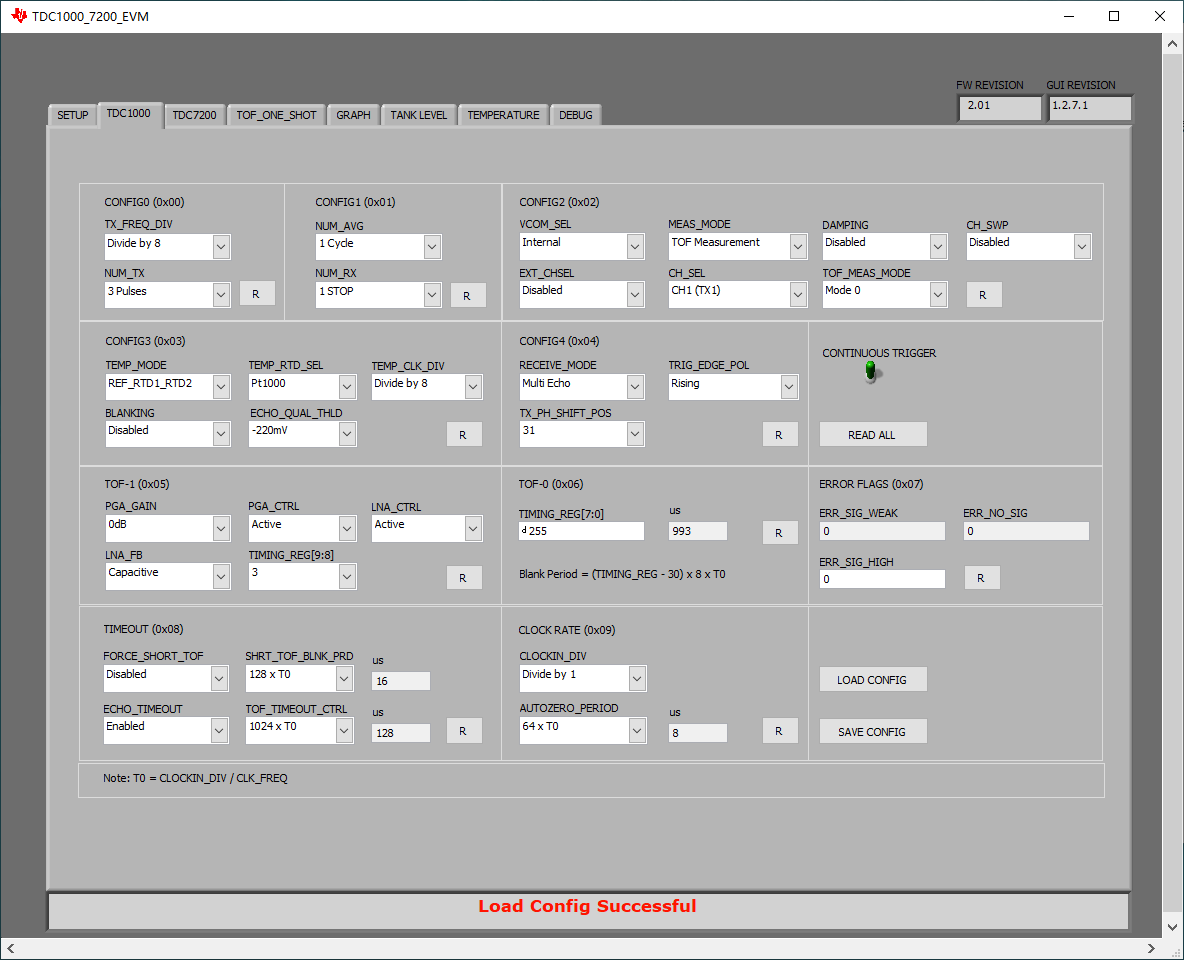Screen dimensions: 1184x960
Task: Open the BLANKING dropdown
Action: coord(168,434)
